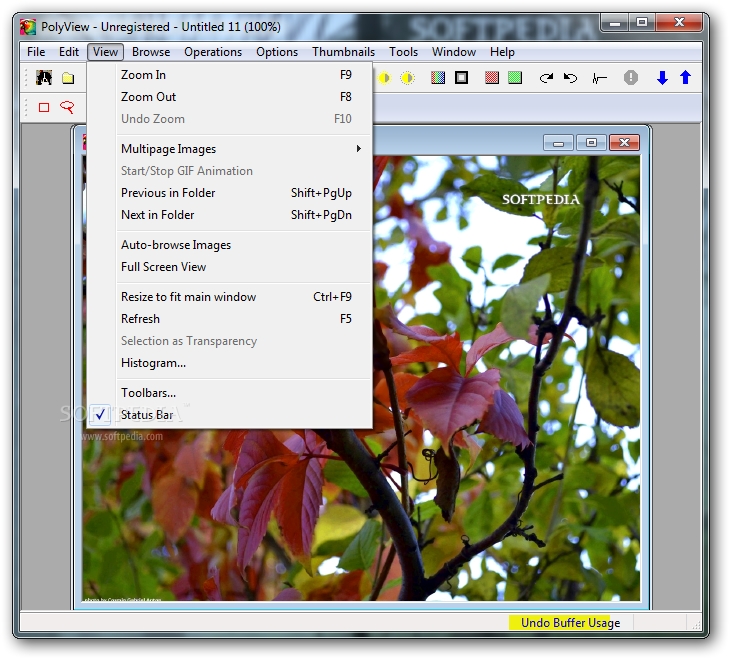
Task: Select the red rectangle selection tool
Action: tap(44, 108)
